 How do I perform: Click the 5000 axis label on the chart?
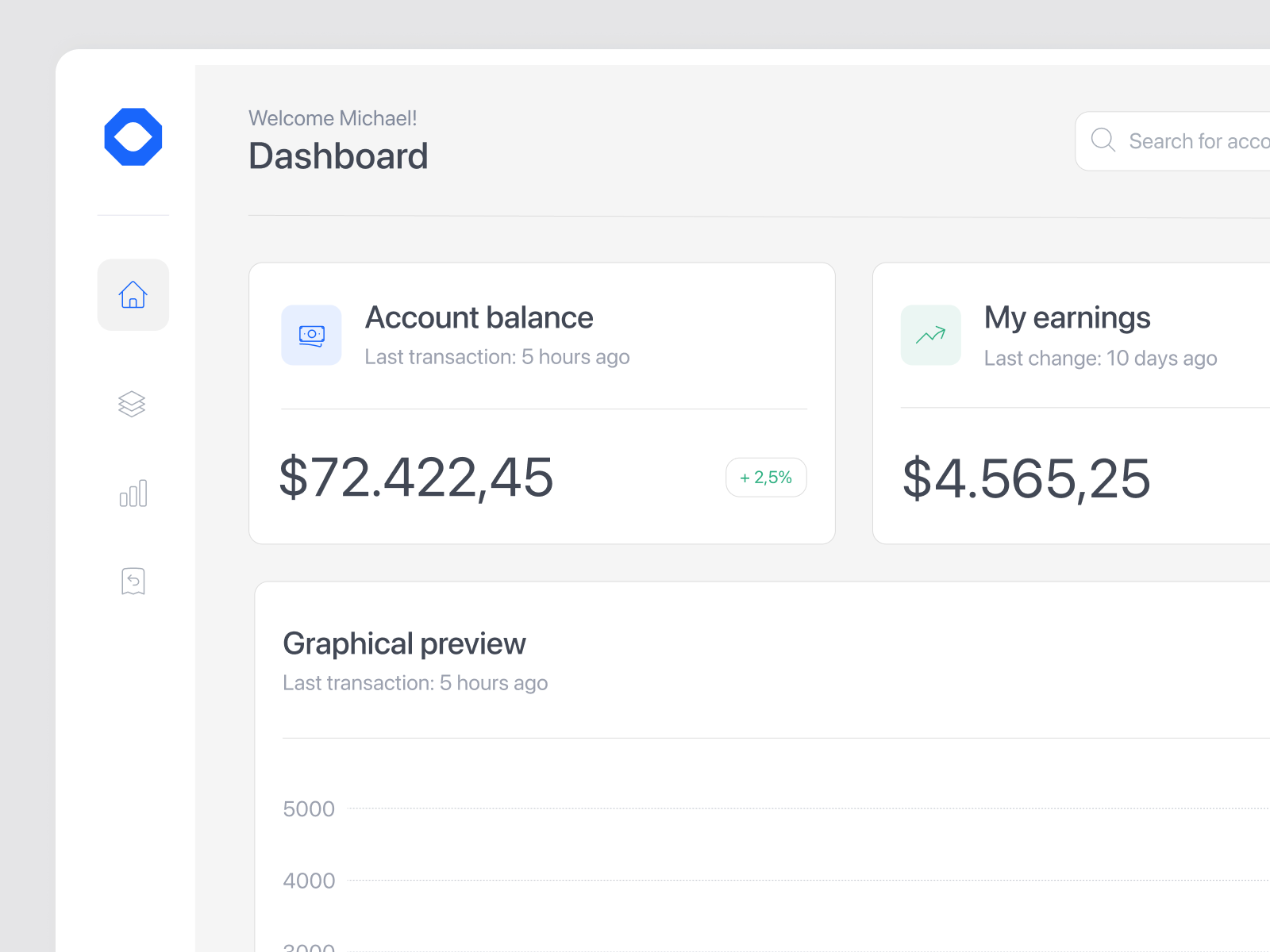[x=310, y=808]
